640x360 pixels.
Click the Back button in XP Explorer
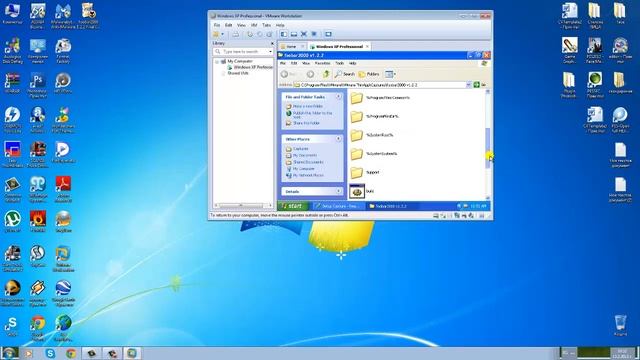click(289, 74)
